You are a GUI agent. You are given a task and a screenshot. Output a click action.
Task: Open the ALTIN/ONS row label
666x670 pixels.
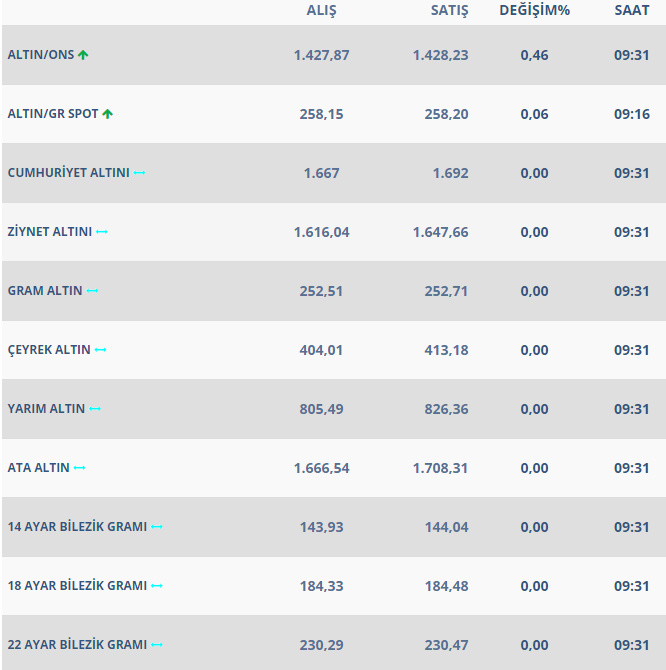[41, 55]
